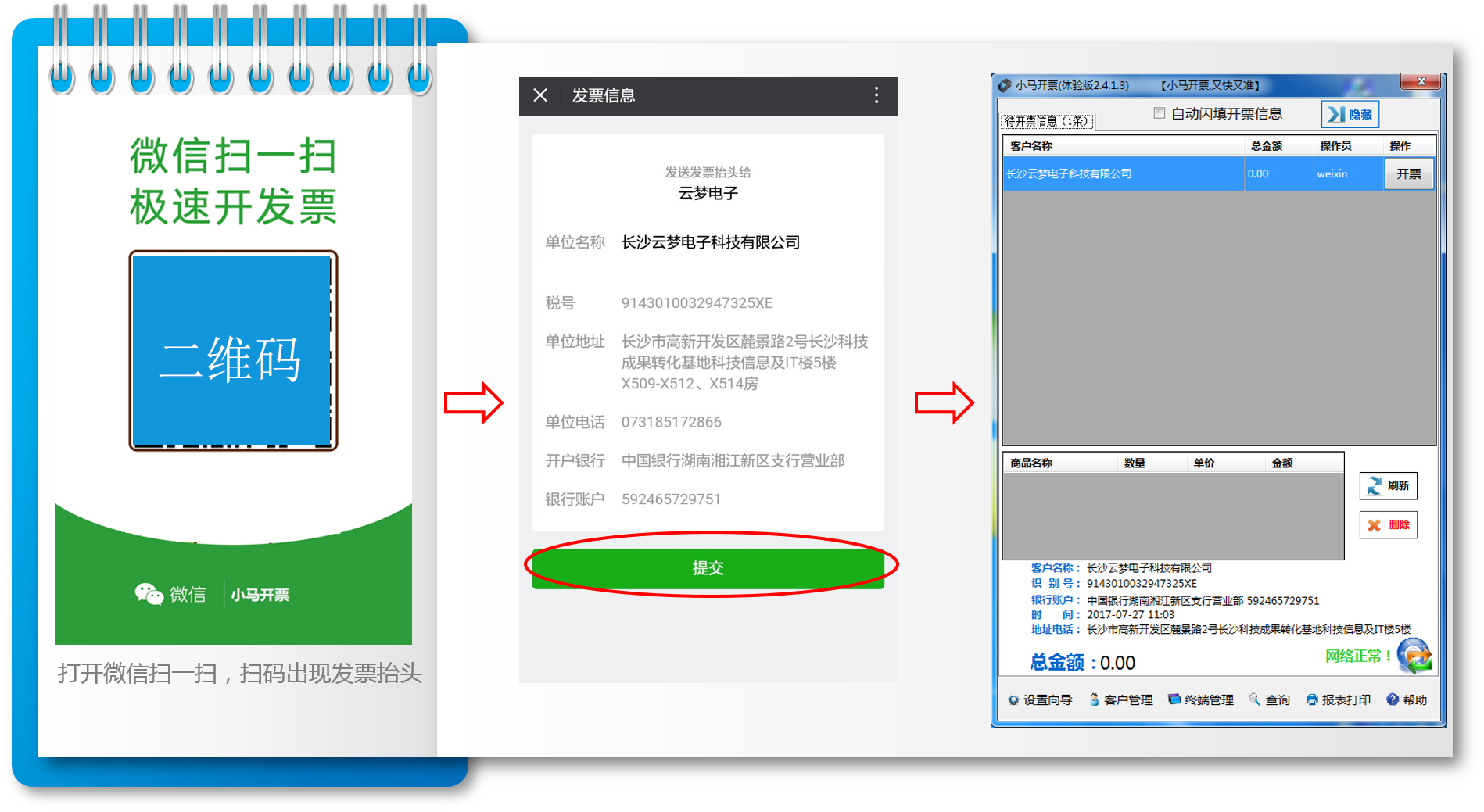Click 开票 button for 长沙云梦电子科技有限公司

(1409, 173)
